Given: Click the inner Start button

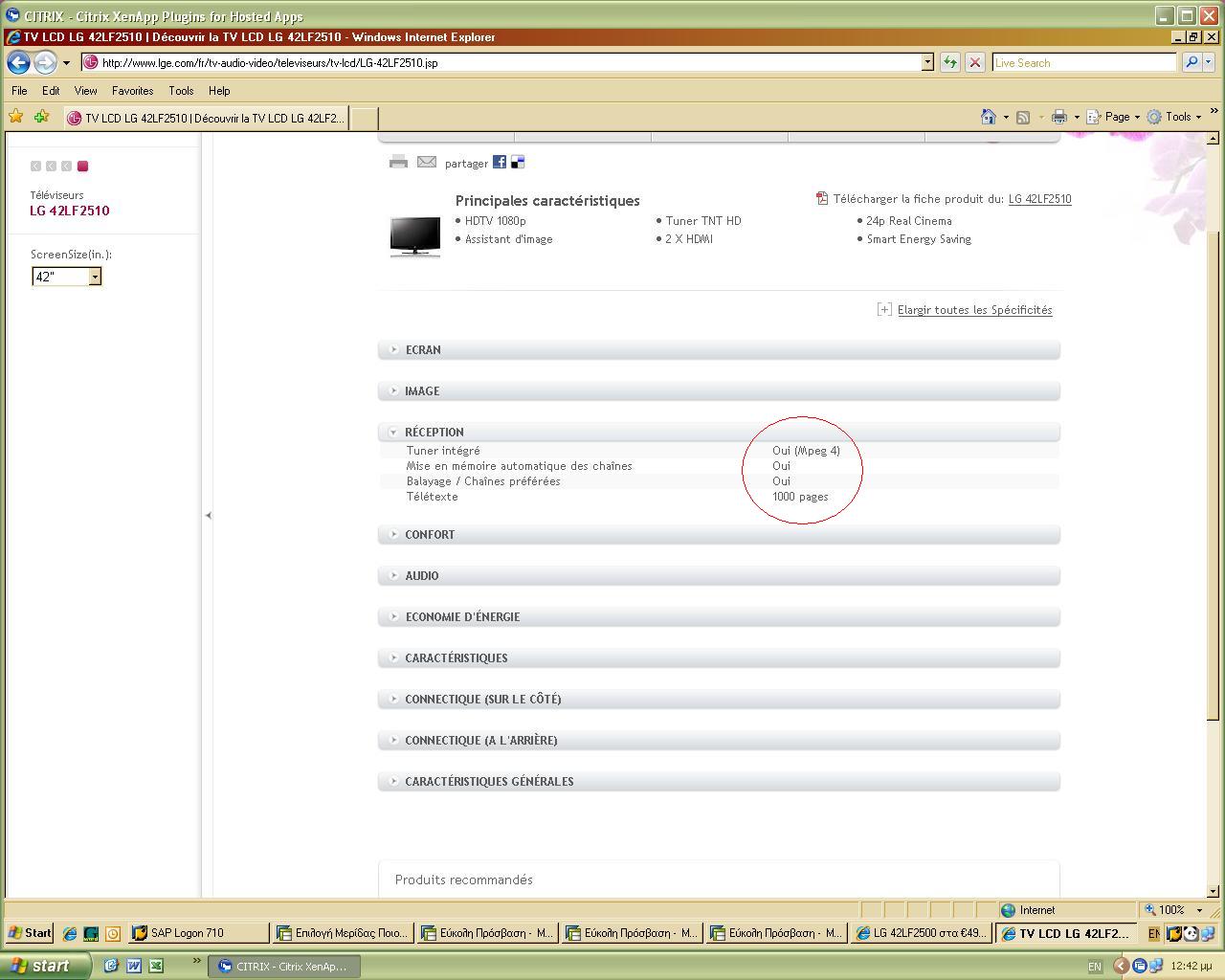Looking at the screenshot, I should (x=30, y=933).
